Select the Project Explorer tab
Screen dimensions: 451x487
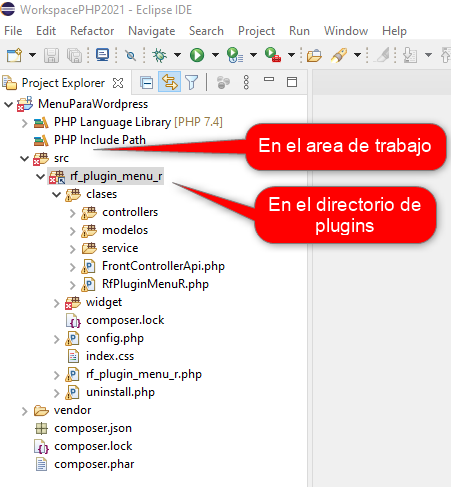(63, 83)
